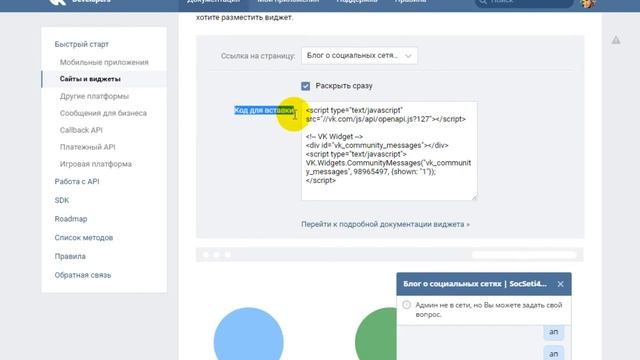The image size is (640, 360).
Task: Click inside the embed code text area
Action: point(389,151)
